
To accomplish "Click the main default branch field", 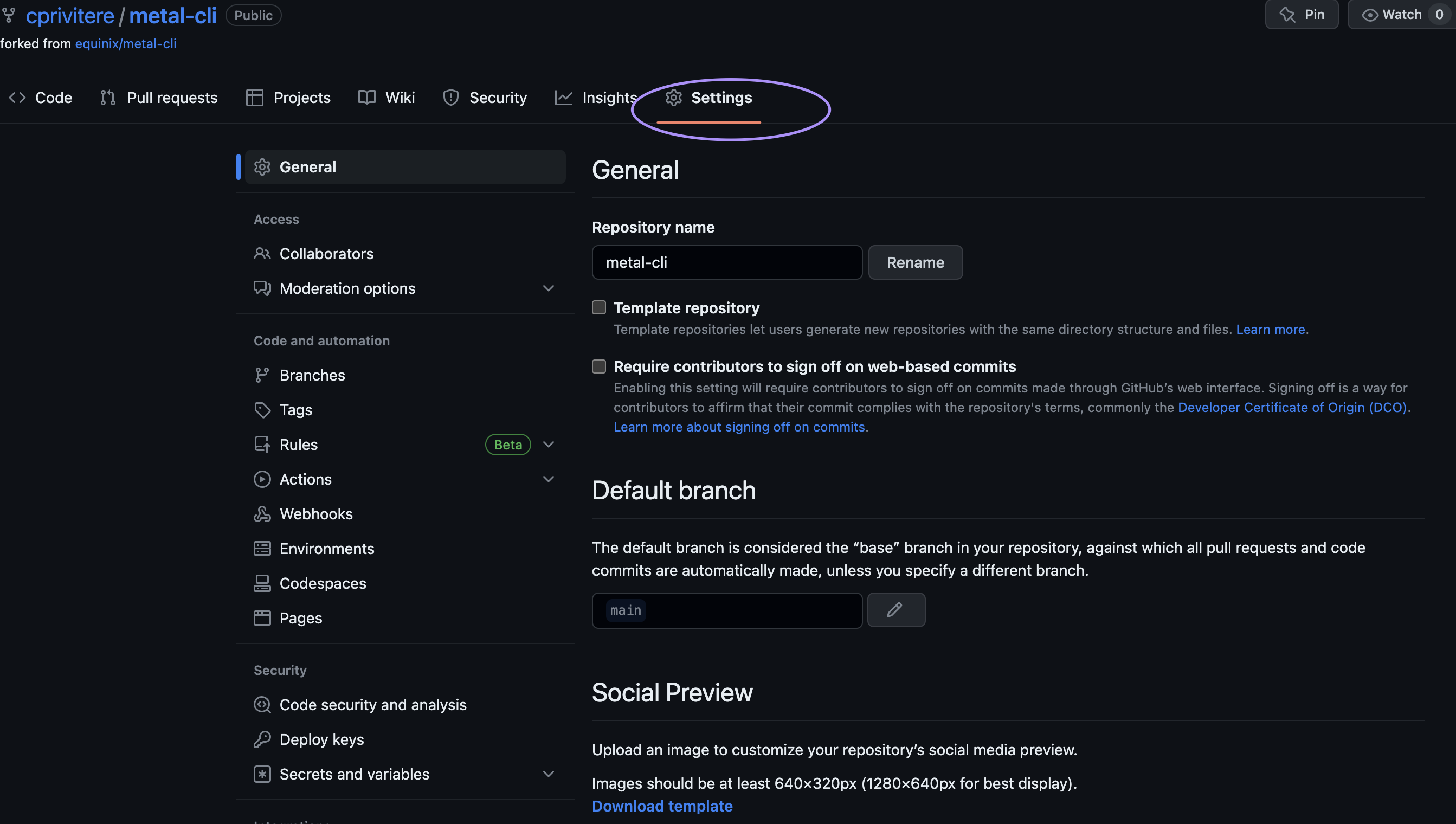I will click(726, 610).
